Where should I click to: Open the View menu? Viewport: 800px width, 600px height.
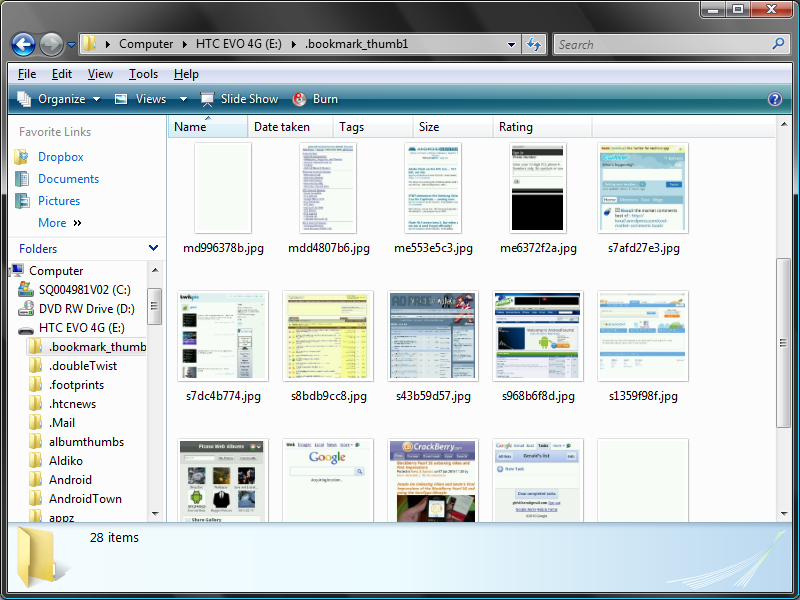(100, 74)
